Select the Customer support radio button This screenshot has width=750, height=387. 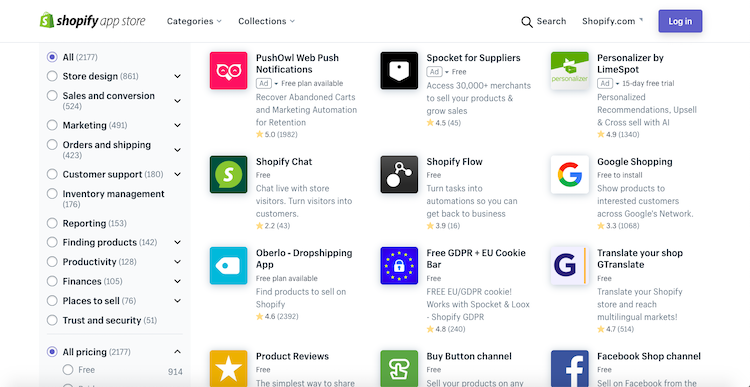[52, 174]
